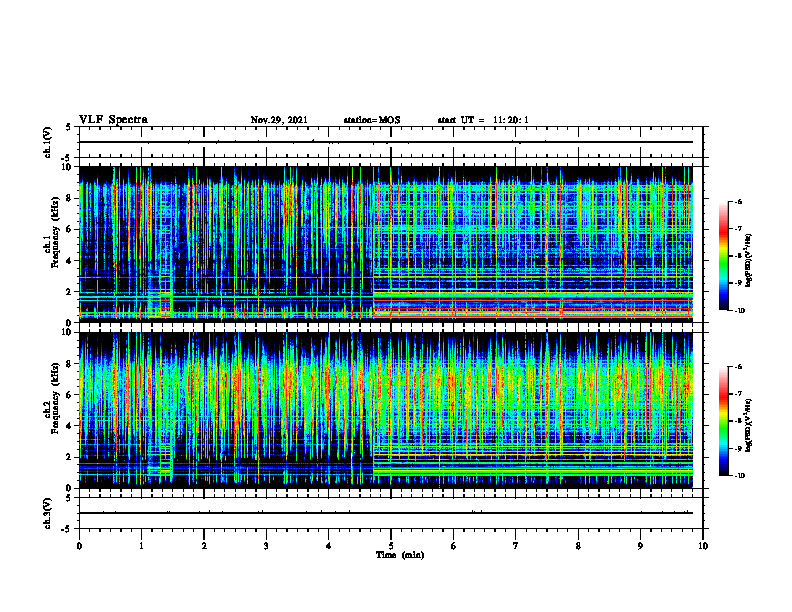Click time axis tick label "10"
Screen dimensions: 792x612
[703, 546]
